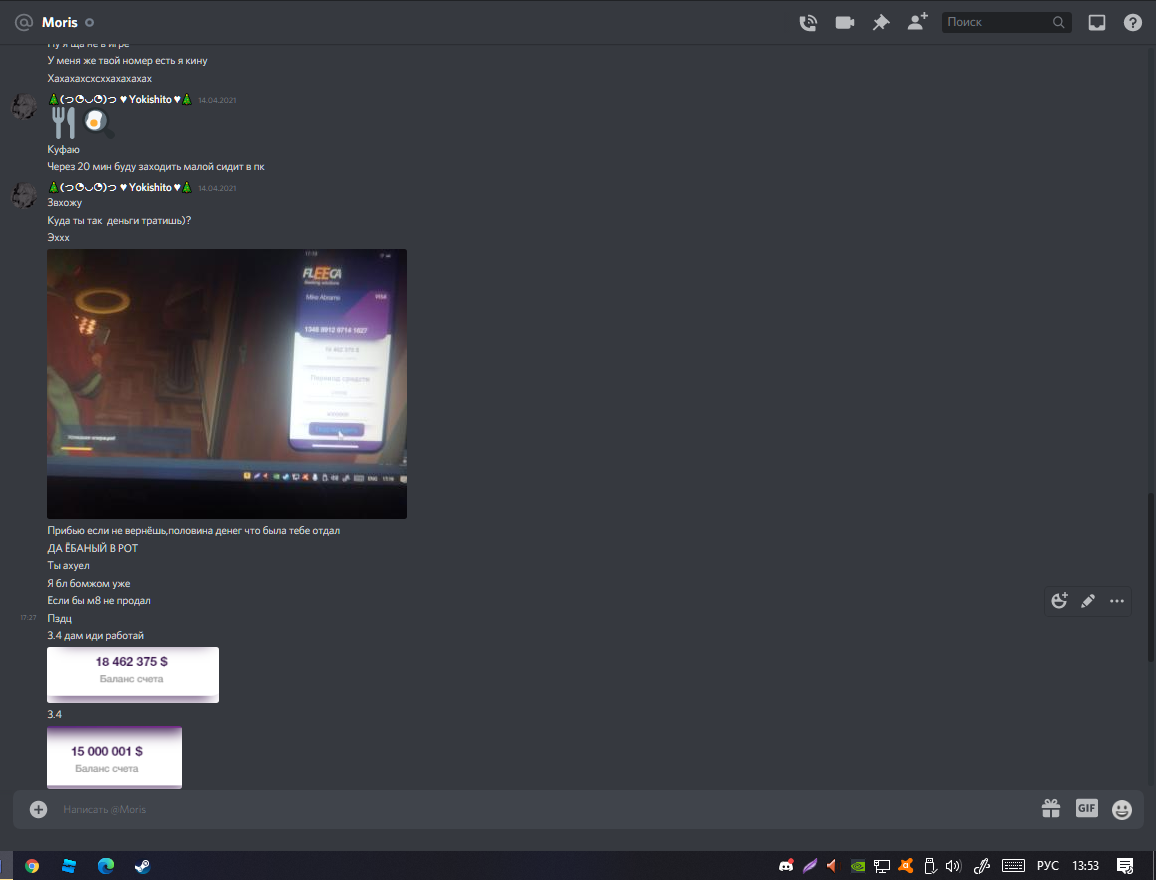The width and height of the screenshot is (1156, 880).
Task: Add friends to this DM
Action: tap(917, 22)
